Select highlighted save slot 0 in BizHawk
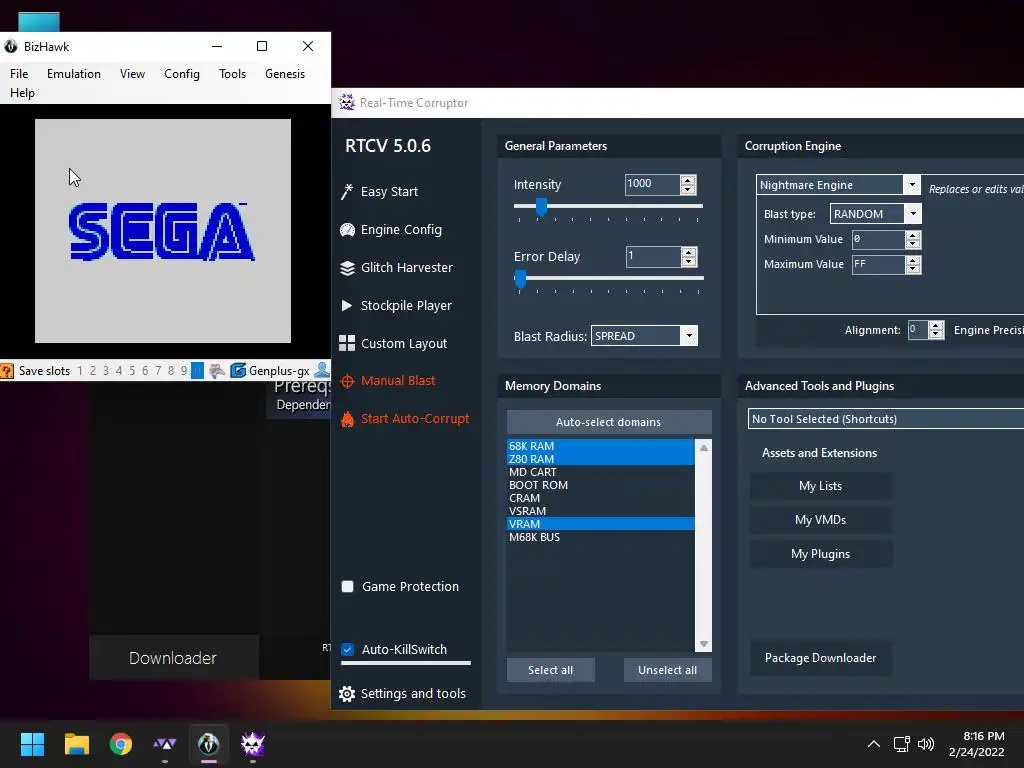The image size is (1024, 768). click(197, 371)
